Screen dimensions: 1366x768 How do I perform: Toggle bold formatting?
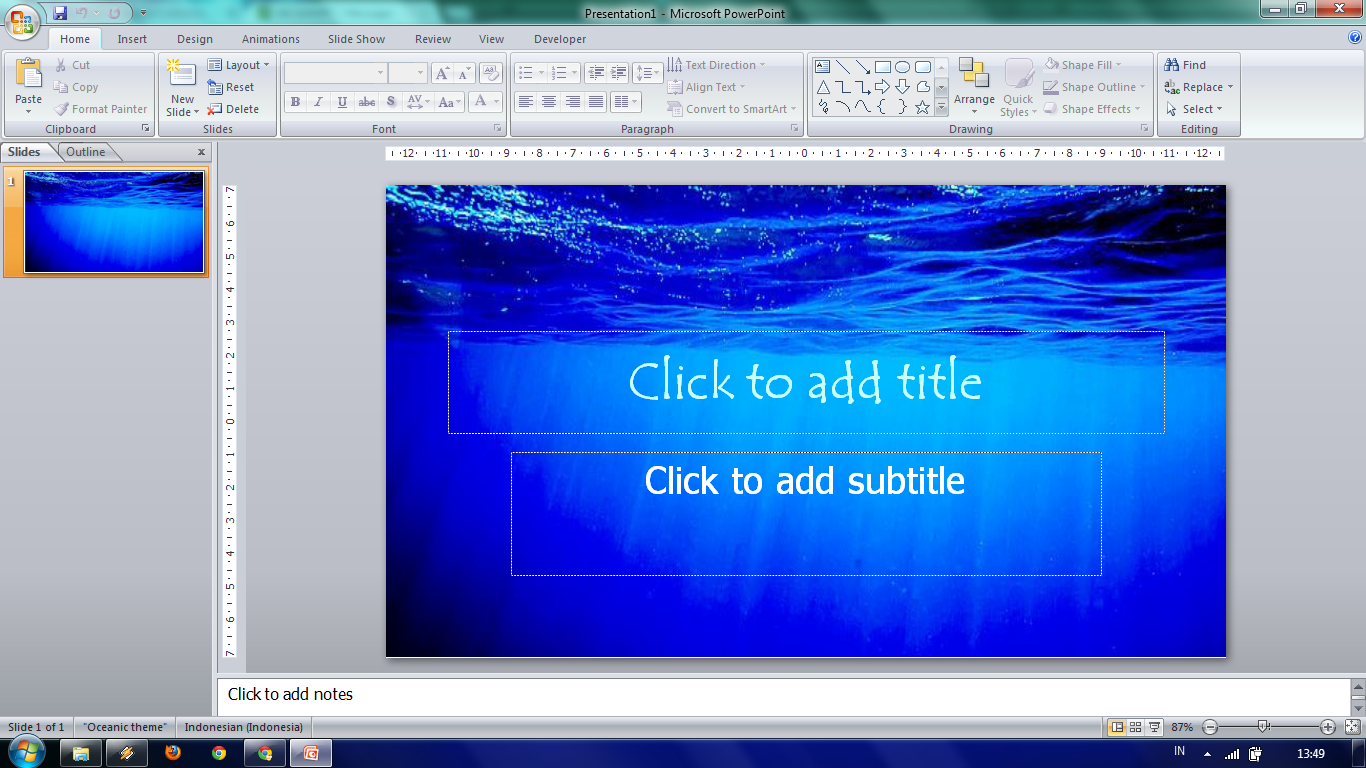(x=295, y=101)
